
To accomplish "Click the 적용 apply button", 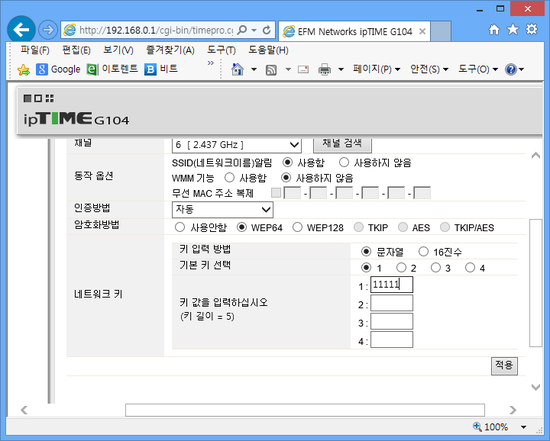I will 504,366.
